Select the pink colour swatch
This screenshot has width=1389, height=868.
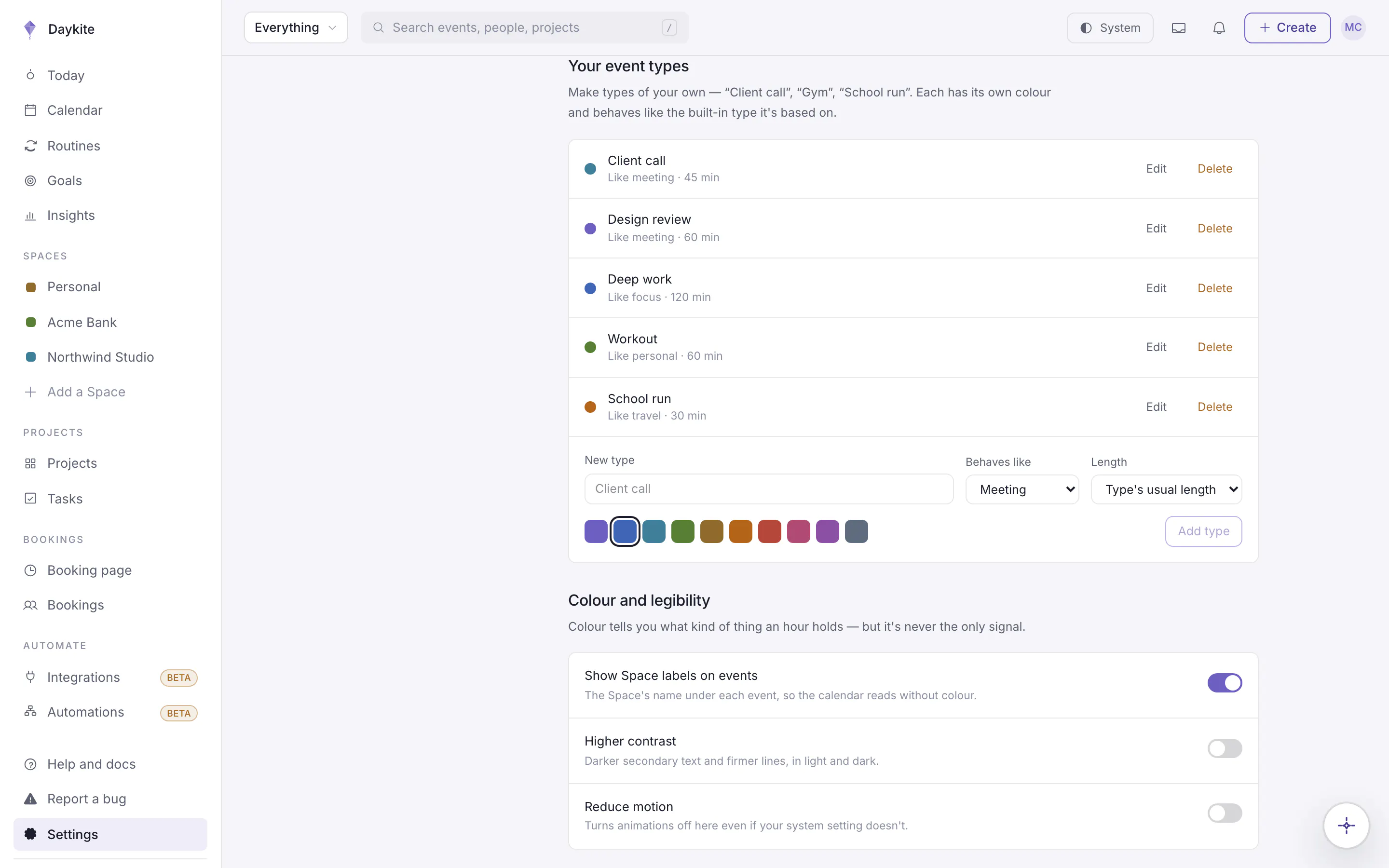pos(798,531)
